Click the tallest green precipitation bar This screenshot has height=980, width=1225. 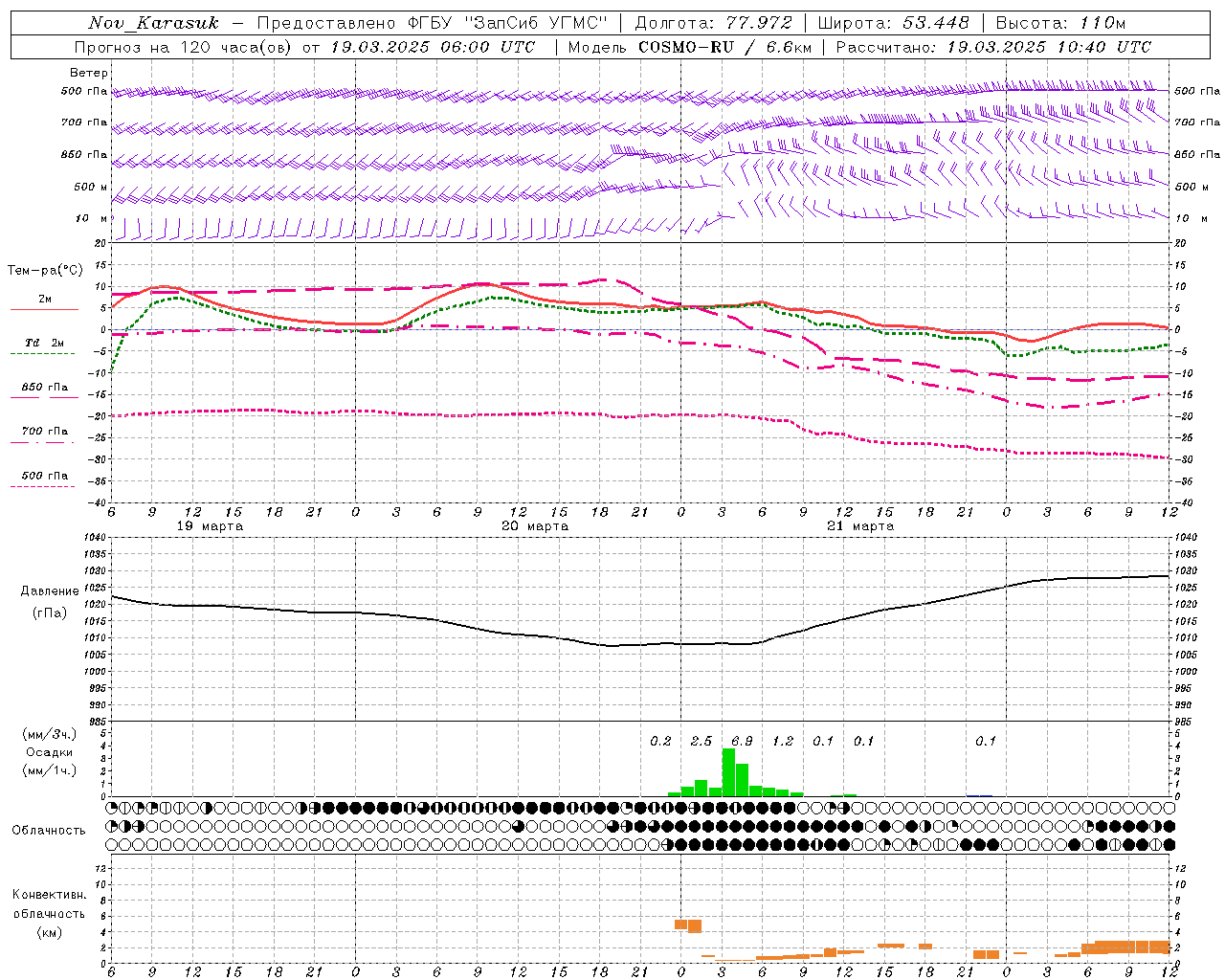pos(728,772)
